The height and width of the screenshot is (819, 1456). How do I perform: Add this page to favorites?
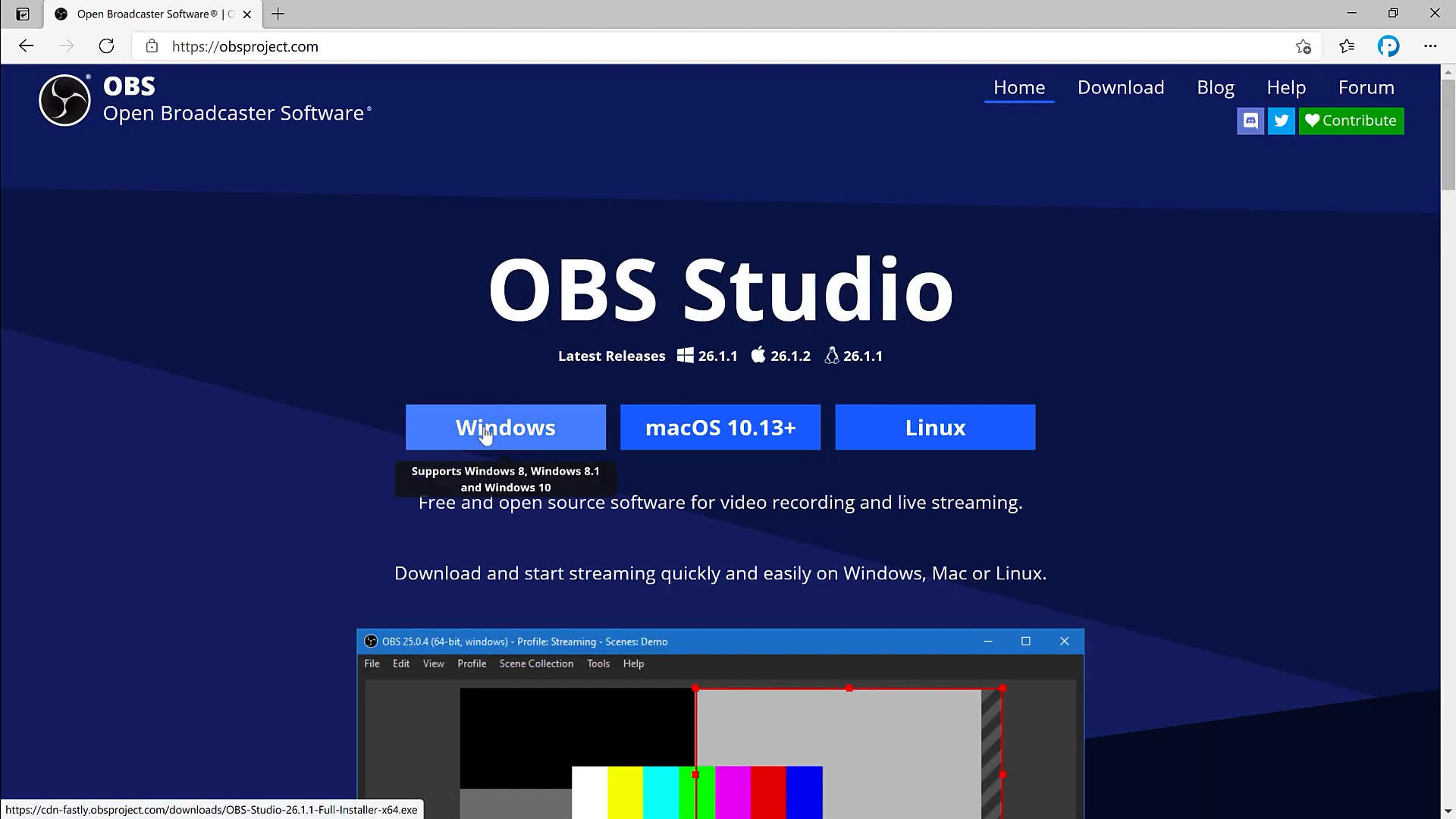1303,46
